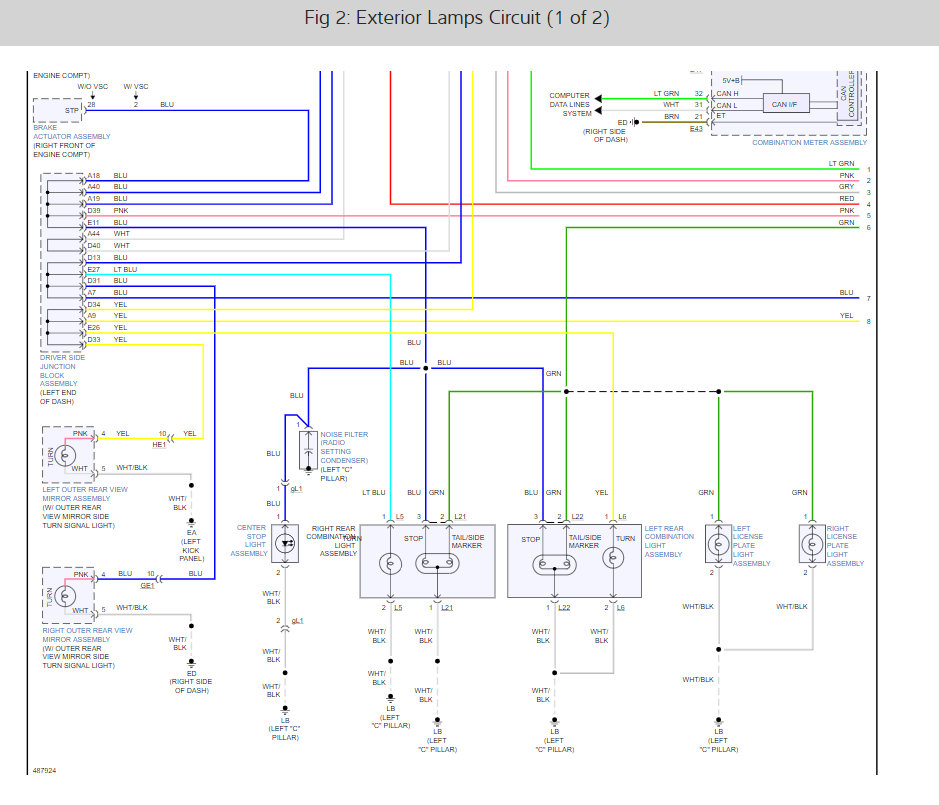The width and height of the screenshot is (939, 805).
Task: Click the LB ground below license plate lights
Action: (718, 722)
